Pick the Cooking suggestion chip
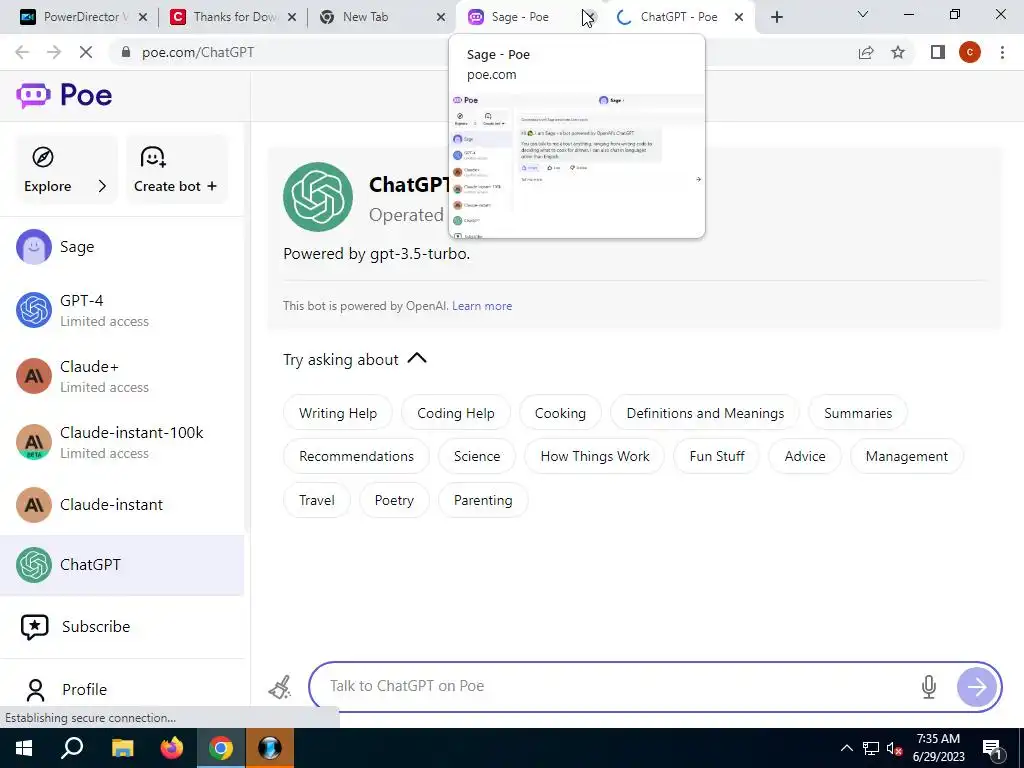Viewport: 1024px width, 768px height. pyautogui.click(x=560, y=413)
